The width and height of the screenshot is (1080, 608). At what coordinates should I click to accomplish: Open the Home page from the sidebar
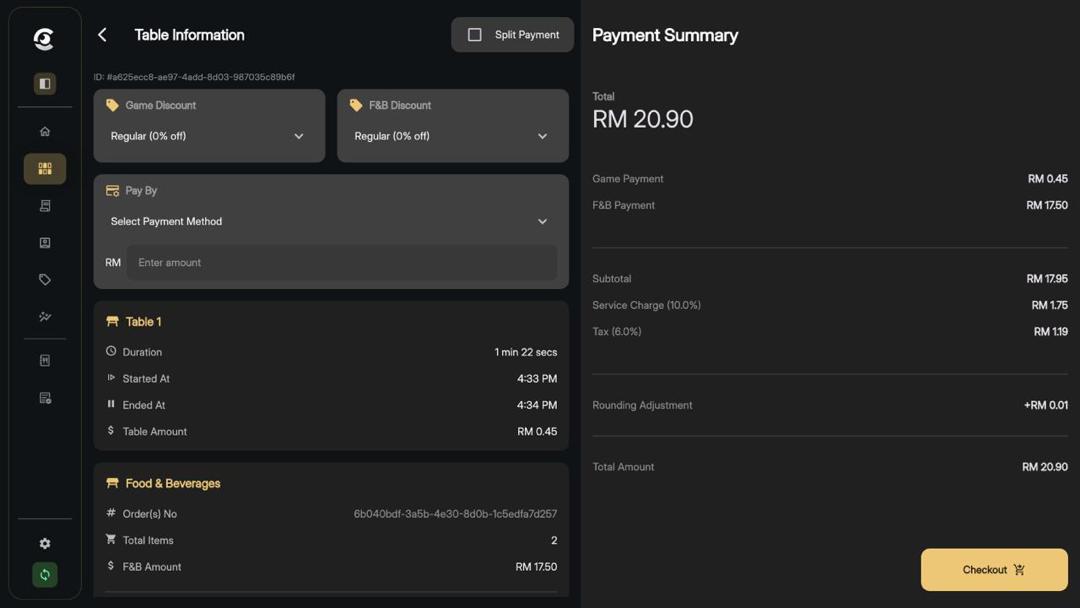click(44, 130)
